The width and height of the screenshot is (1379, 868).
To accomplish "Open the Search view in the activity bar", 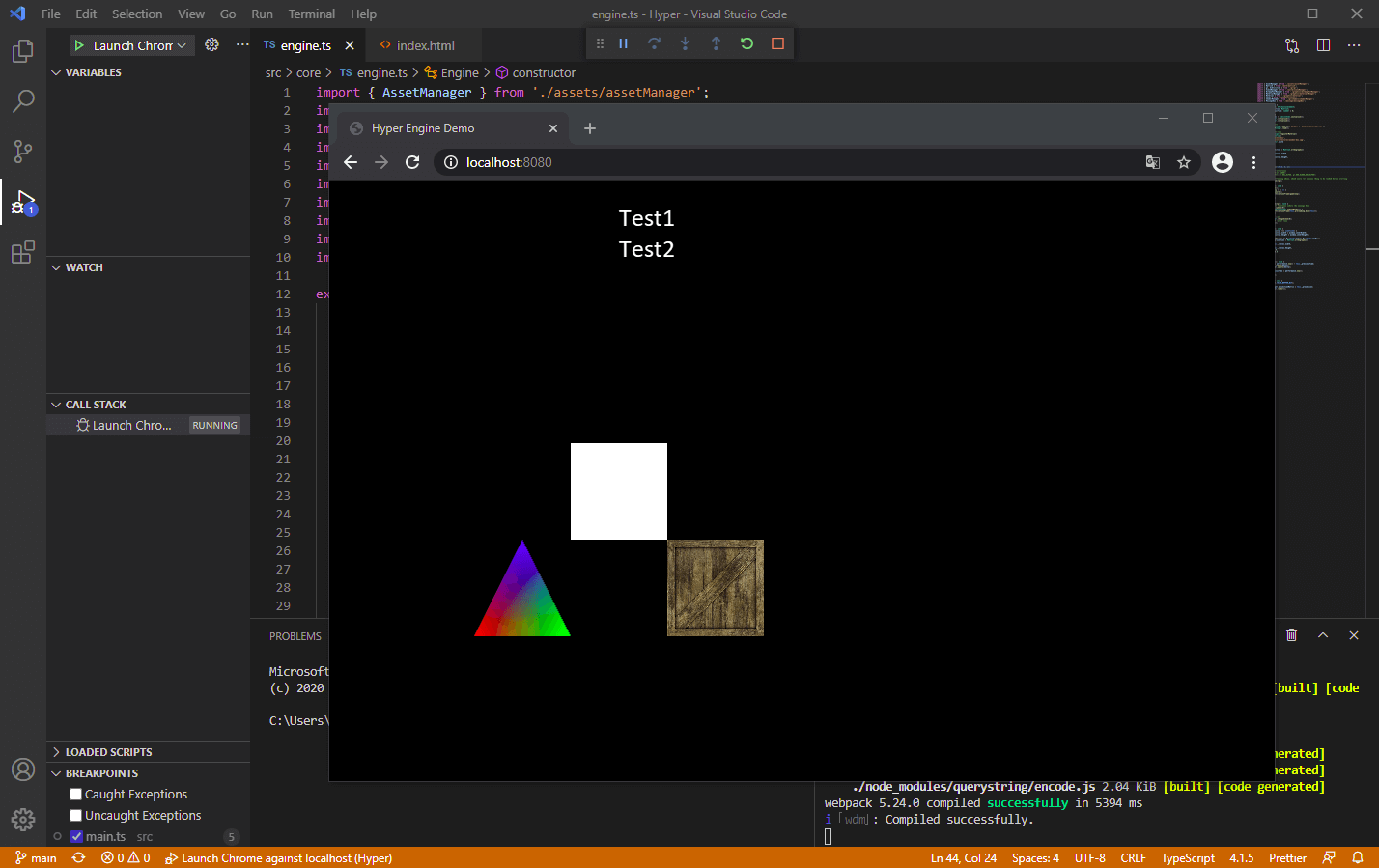I will pos(23,101).
